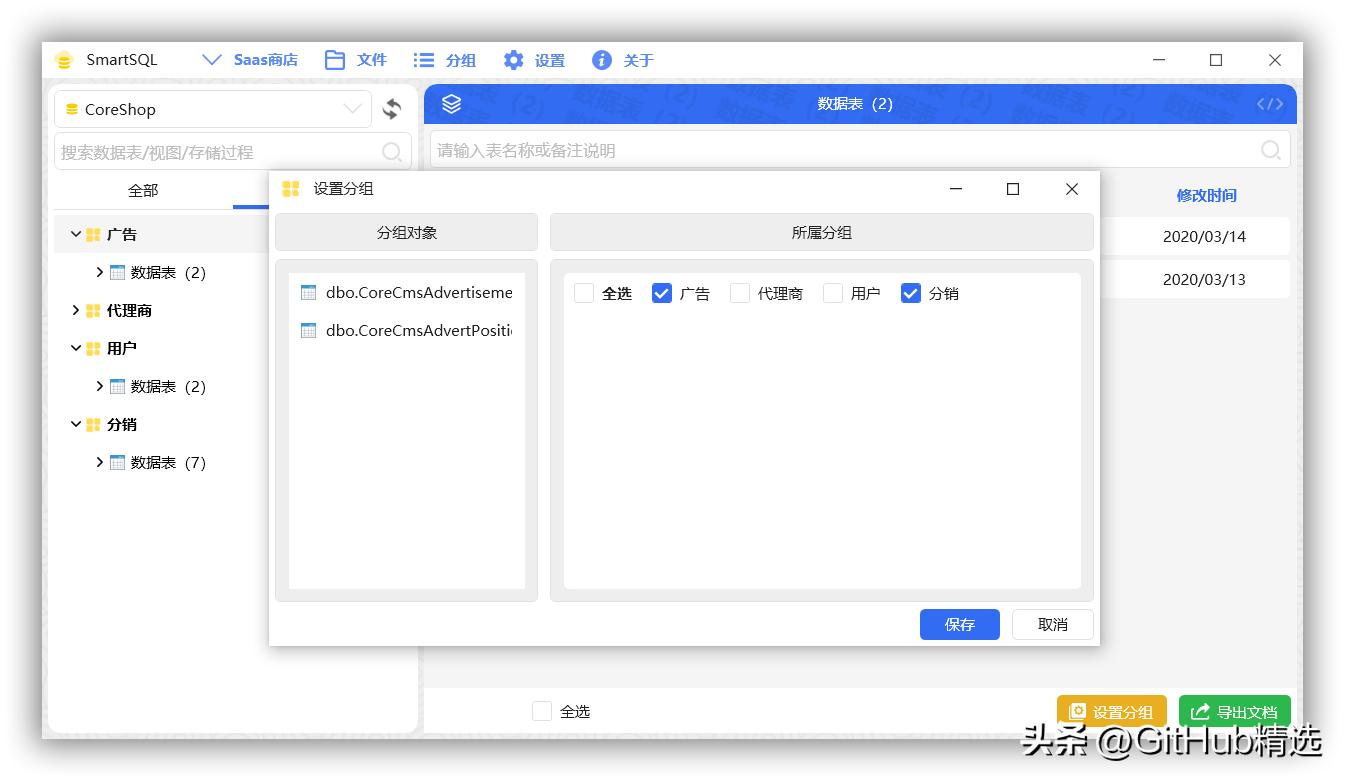Click the 保存 button to save groups

click(958, 624)
